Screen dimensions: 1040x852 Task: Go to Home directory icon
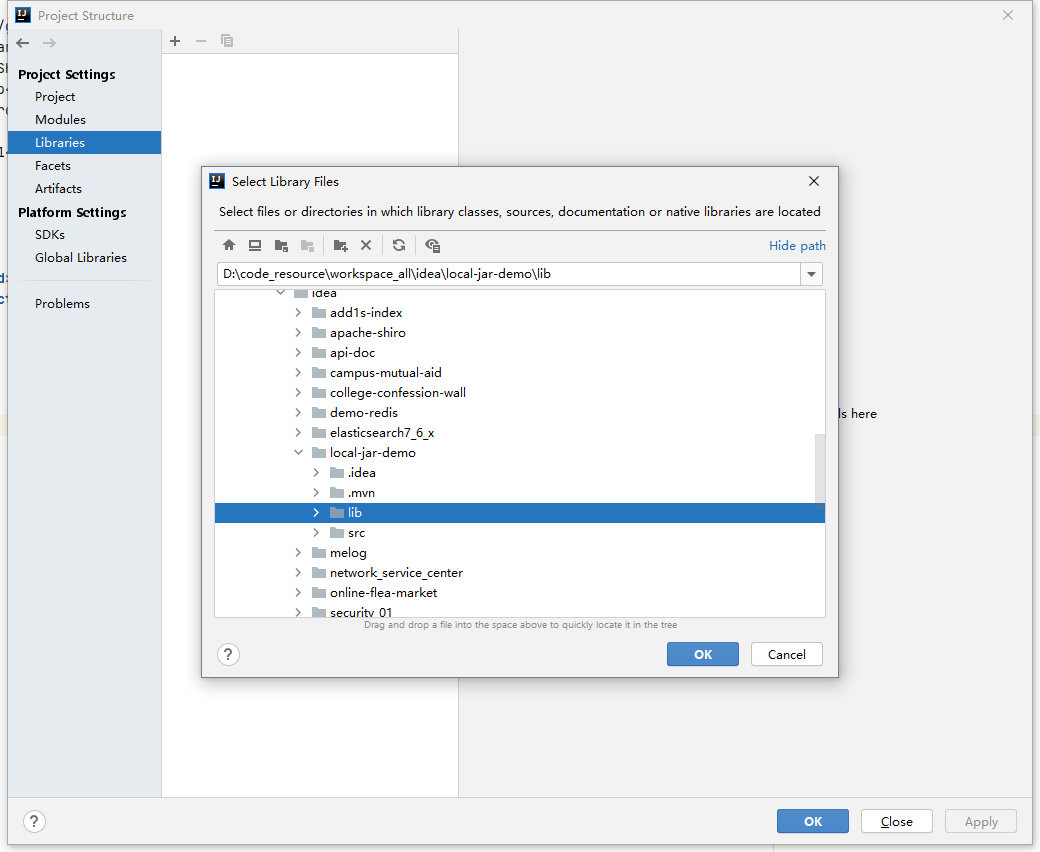(229, 245)
